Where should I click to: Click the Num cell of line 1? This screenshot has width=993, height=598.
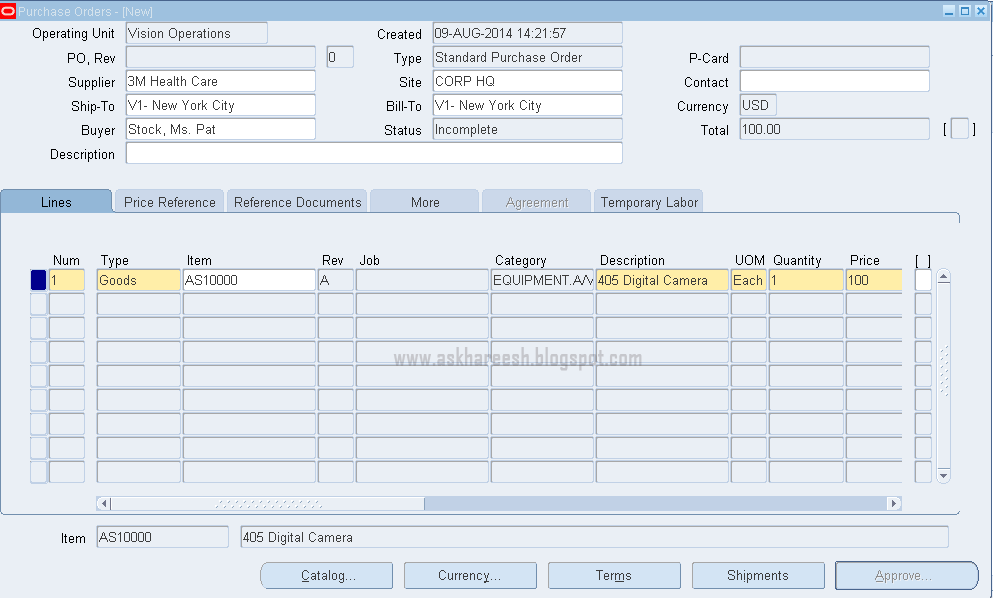point(66,281)
